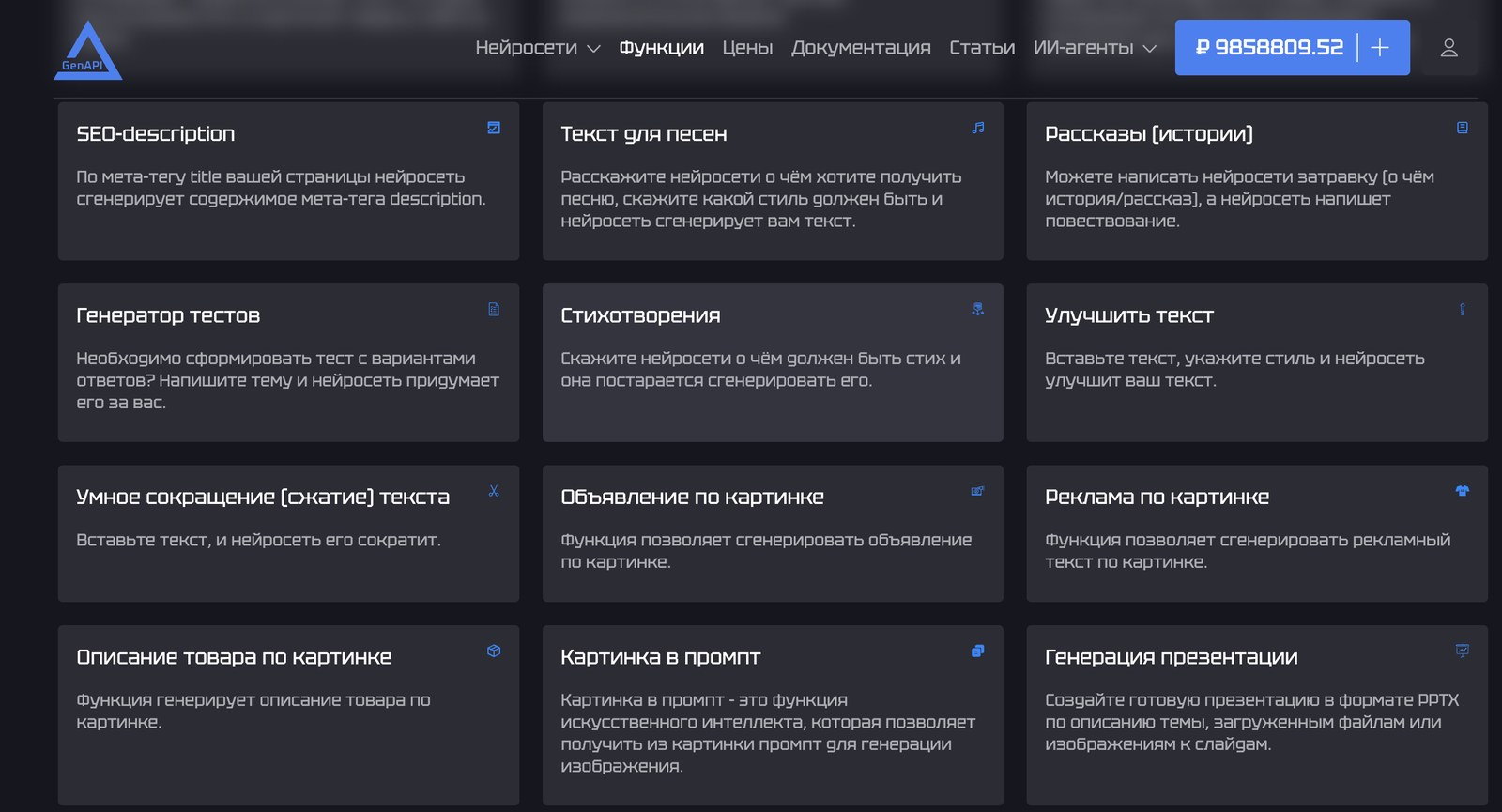Click the SEO-description card icon
Screen dimensions: 1502x812
tap(494, 128)
